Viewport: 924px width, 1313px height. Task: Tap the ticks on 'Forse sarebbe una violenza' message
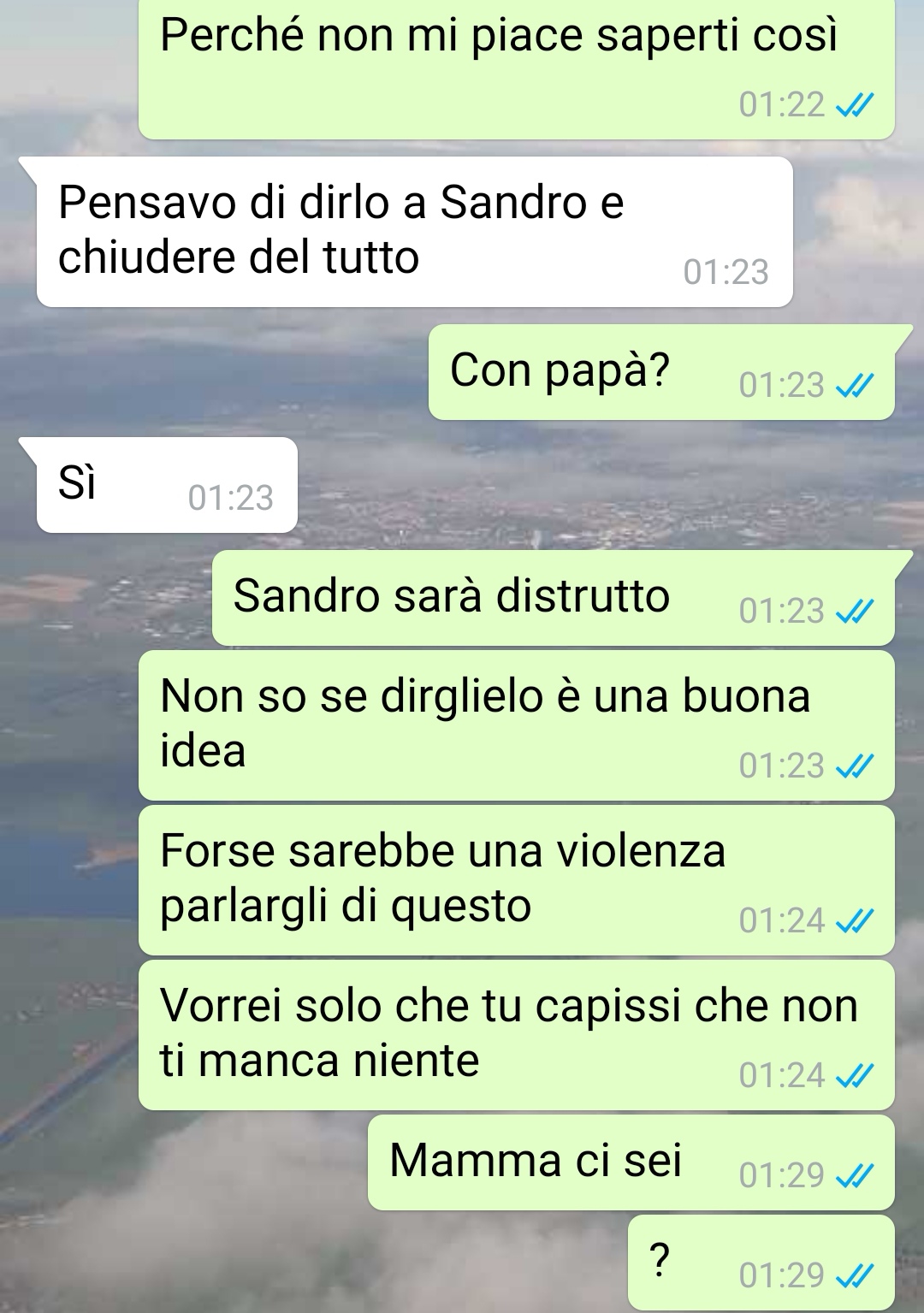854,921
